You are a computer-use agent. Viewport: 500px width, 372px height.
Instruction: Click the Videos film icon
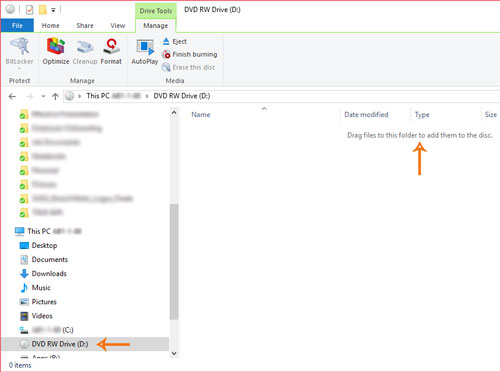(x=24, y=316)
